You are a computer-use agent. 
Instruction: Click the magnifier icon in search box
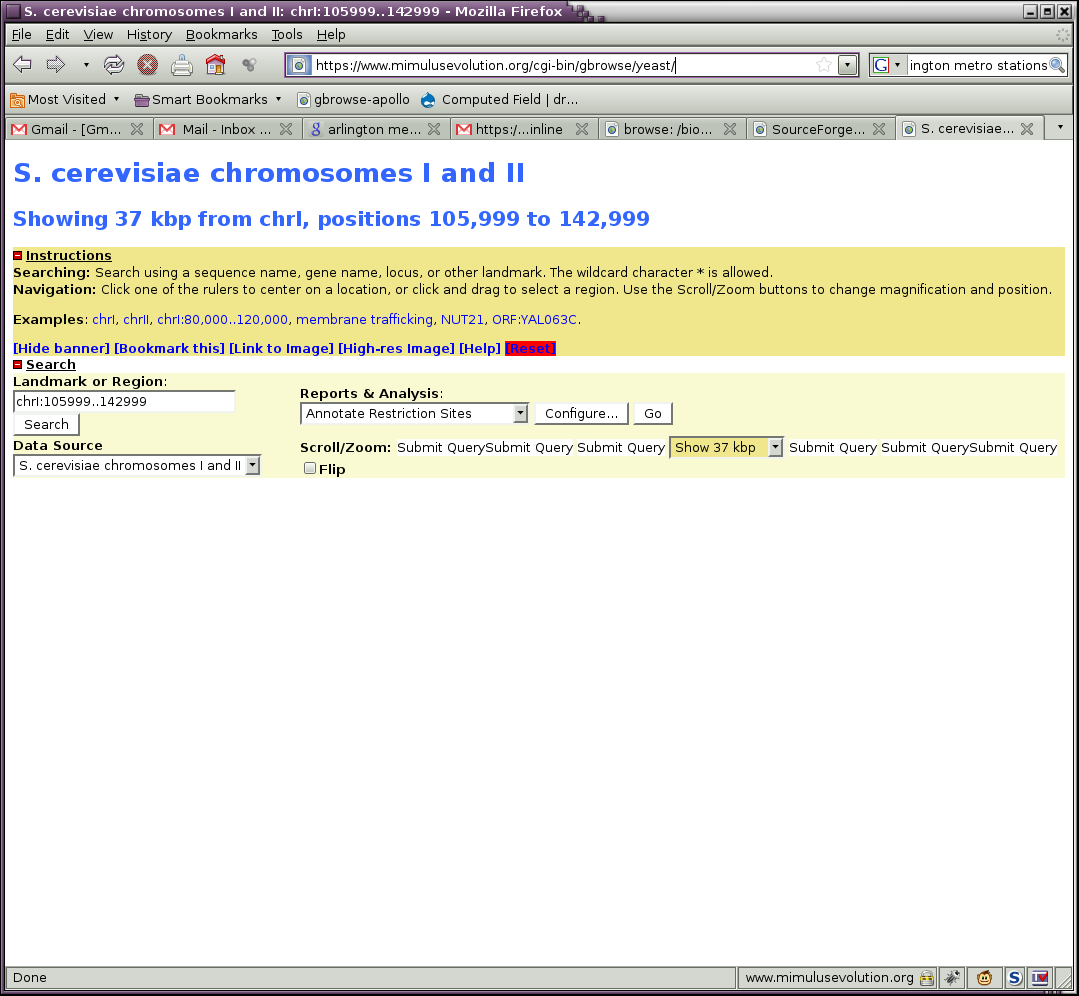tap(1057, 65)
